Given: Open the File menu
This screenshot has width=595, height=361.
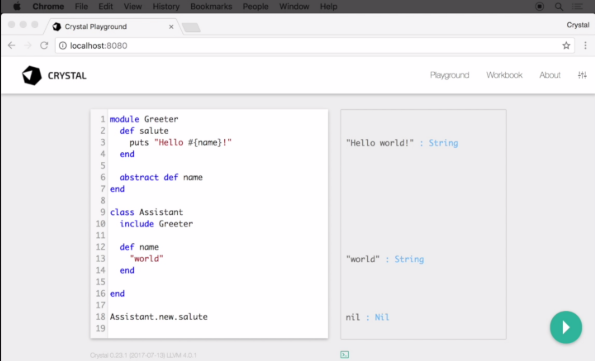Looking at the screenshot, I should click(x=81, y=6).
